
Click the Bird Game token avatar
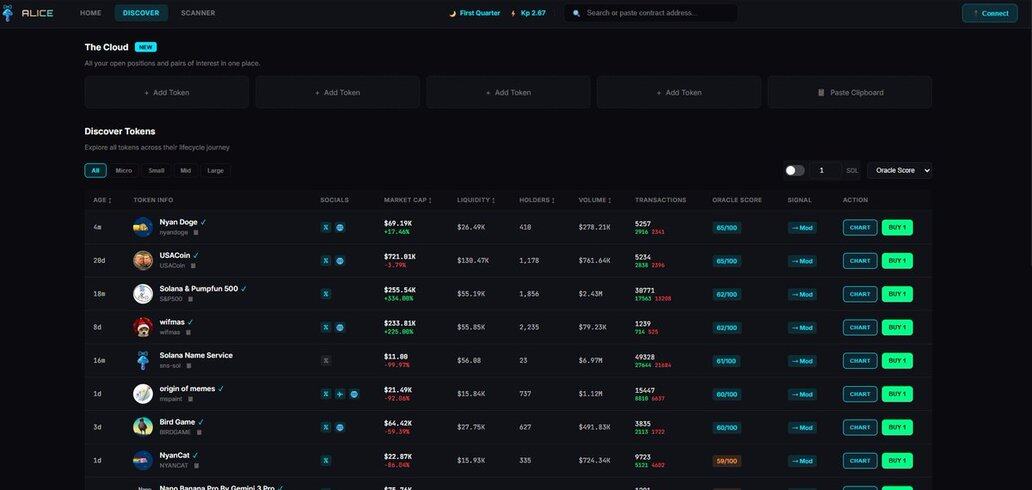point(143,427)
